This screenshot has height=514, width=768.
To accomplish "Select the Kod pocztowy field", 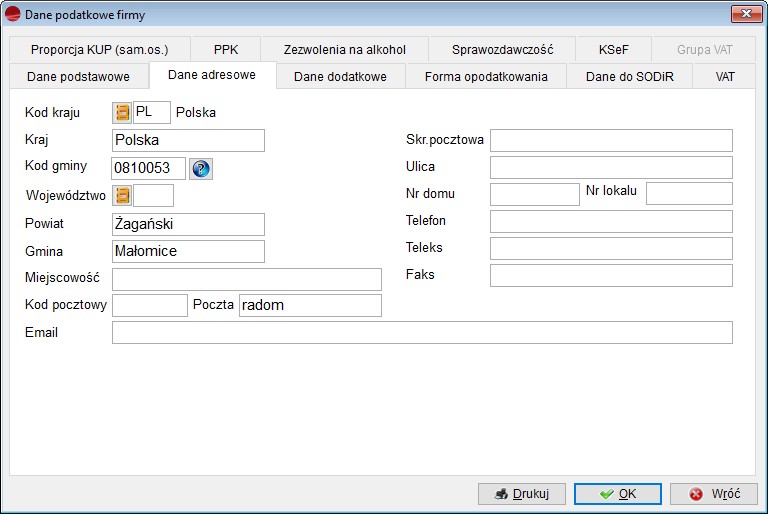I will click(149, 305).
